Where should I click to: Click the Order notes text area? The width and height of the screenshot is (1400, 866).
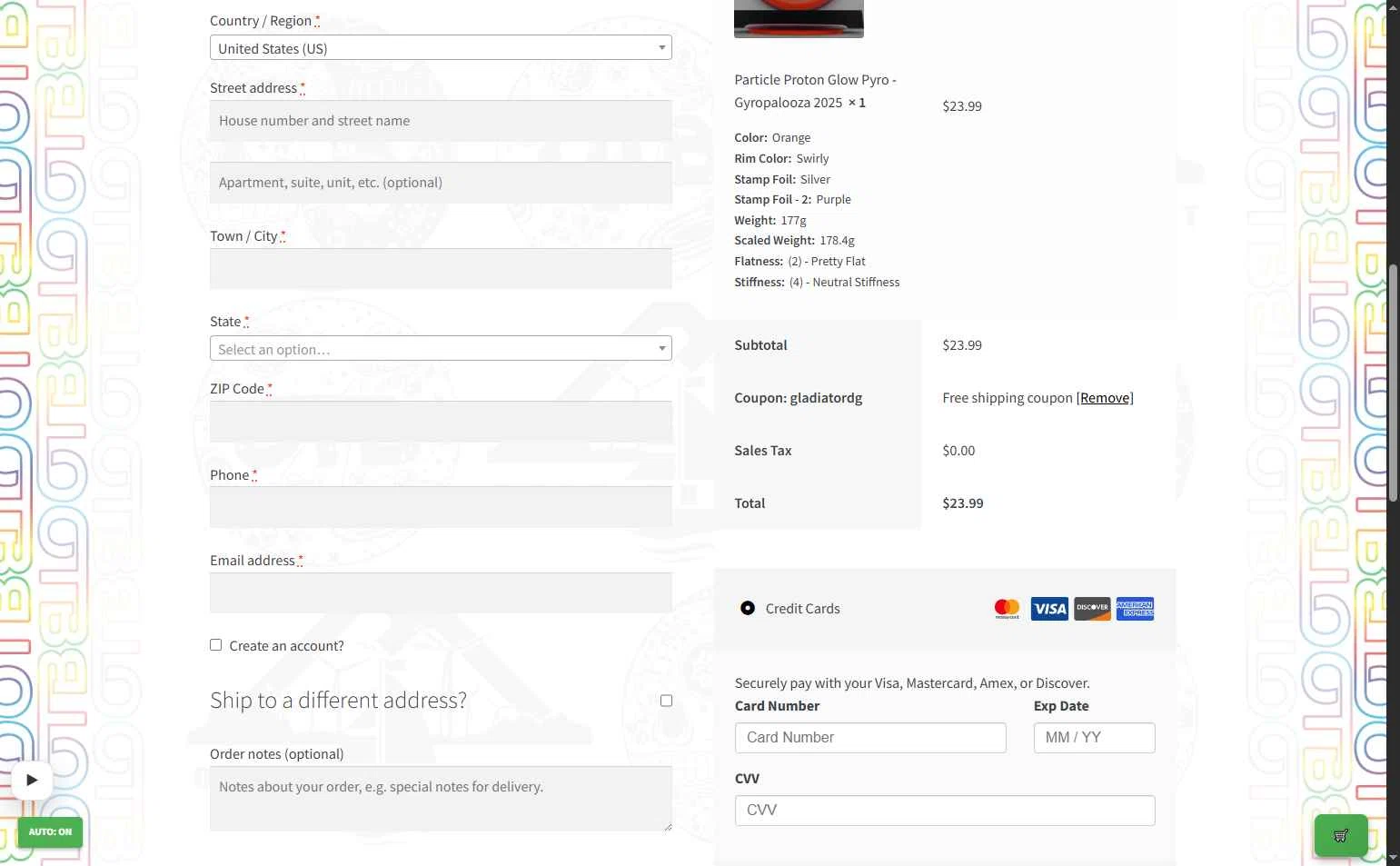[441, 799]
